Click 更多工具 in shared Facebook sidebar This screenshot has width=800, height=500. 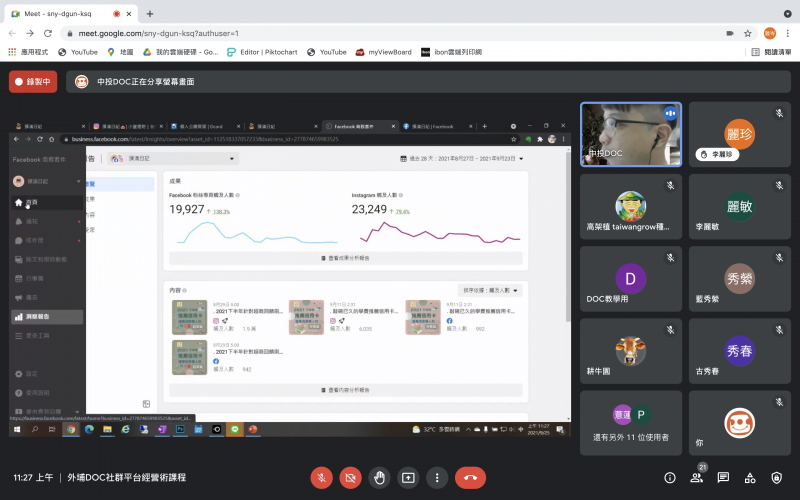coord(46,336)
